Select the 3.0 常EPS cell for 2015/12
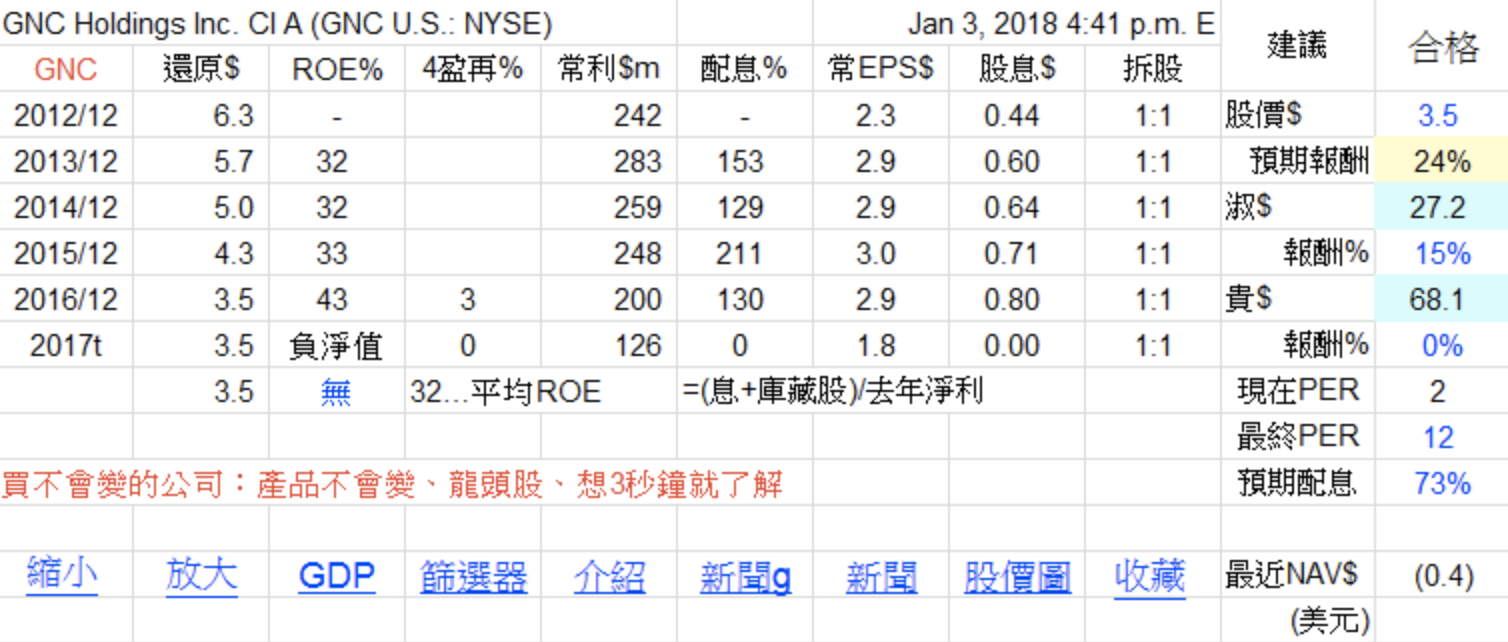 point(881,253)
